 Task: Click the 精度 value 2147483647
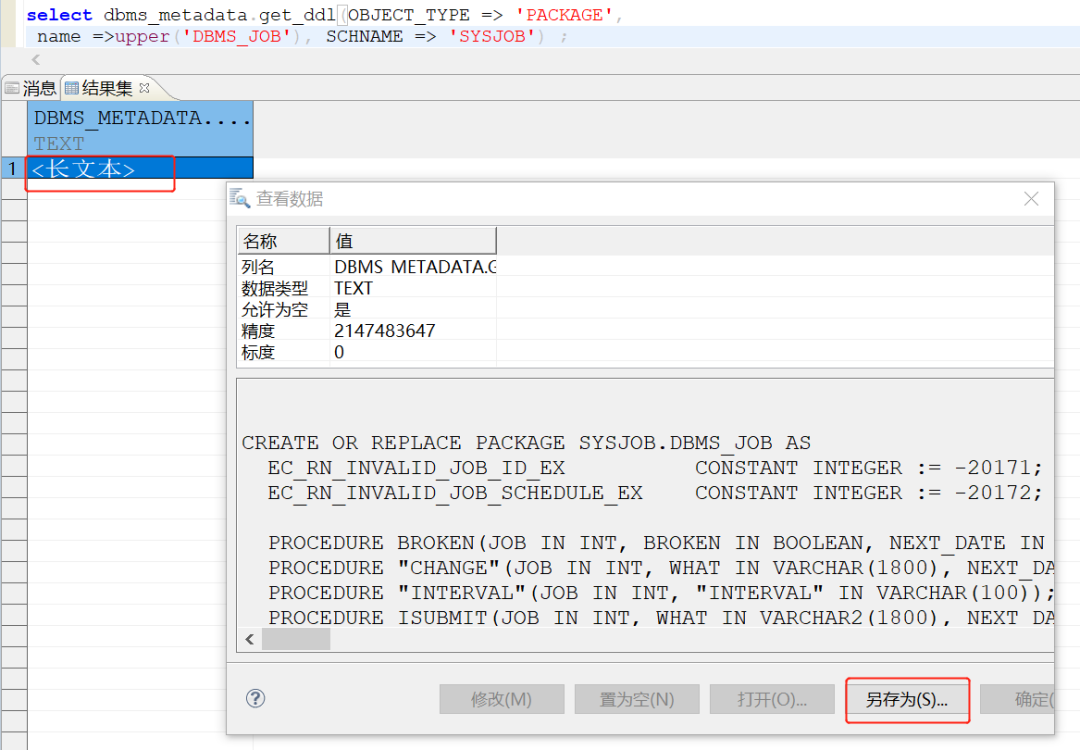click(x=384, y=331)
